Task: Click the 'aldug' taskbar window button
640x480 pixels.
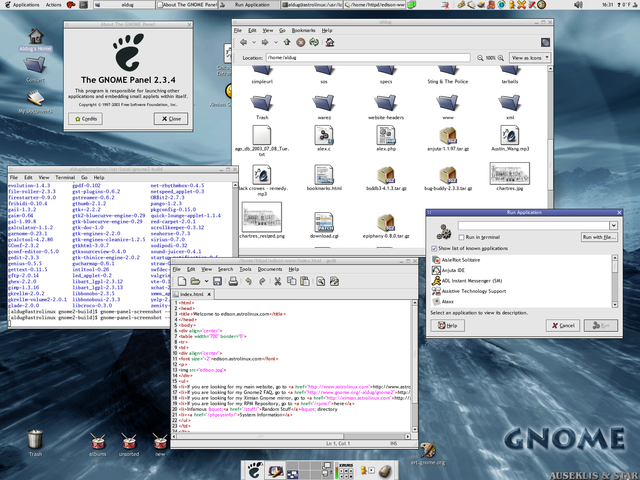Action: click(124, 5)
